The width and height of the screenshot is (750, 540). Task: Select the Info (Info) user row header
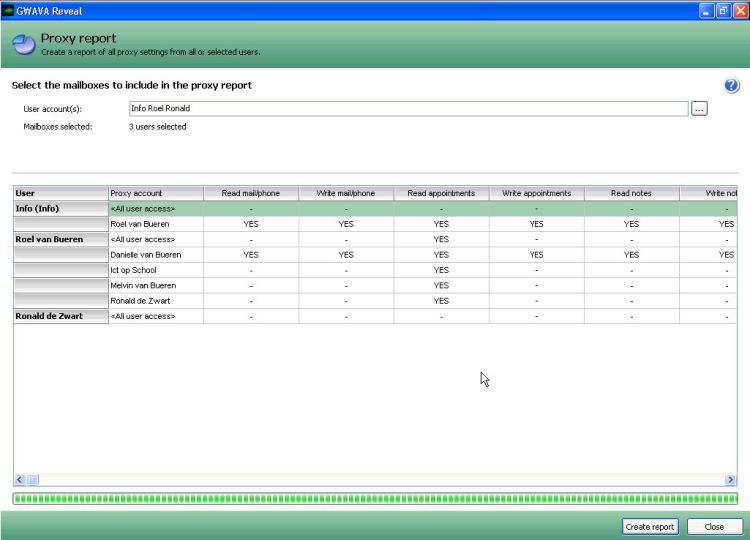click(60, 208)
